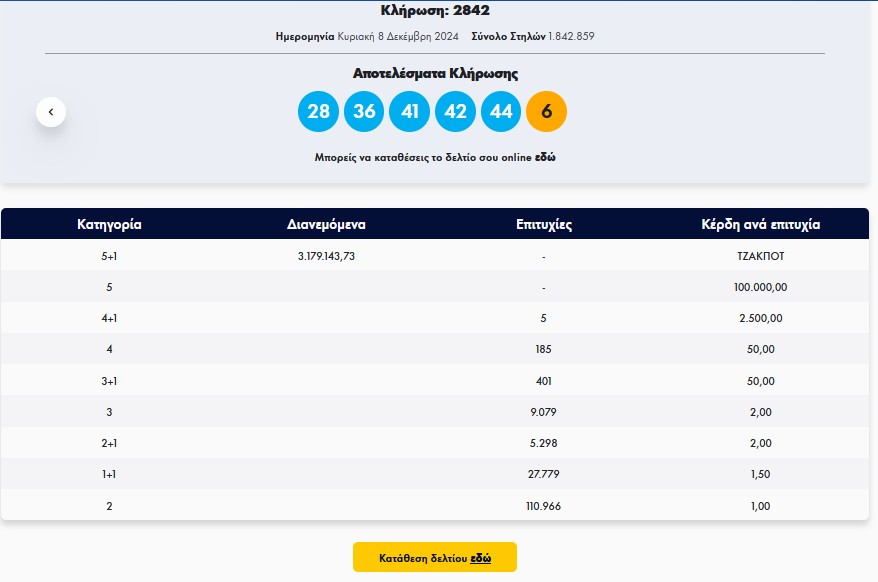878x582 pixels.
Task: Click the 1,50 winnings cell
Action: [760, 474]
